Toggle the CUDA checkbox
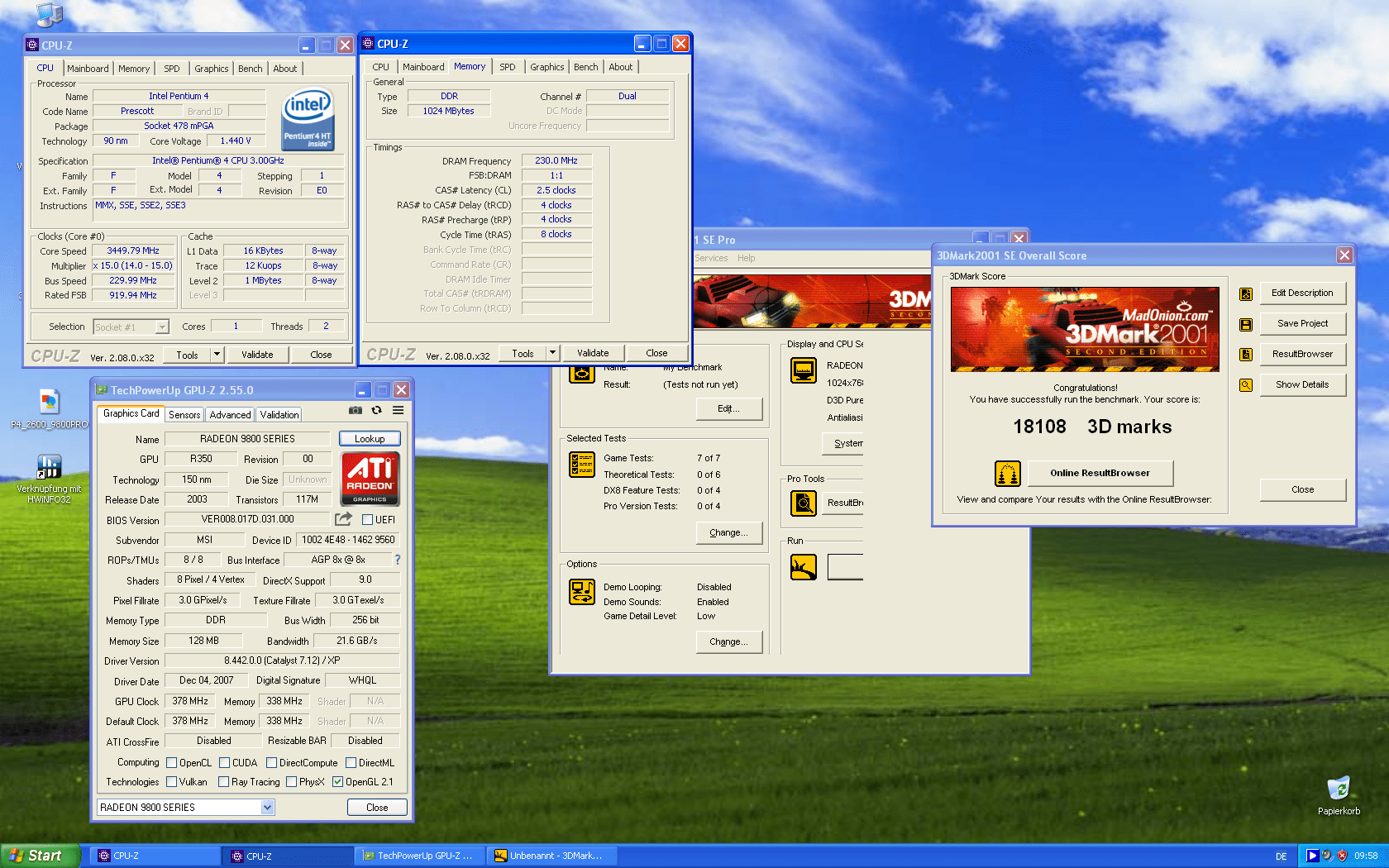 coord(225,762)
